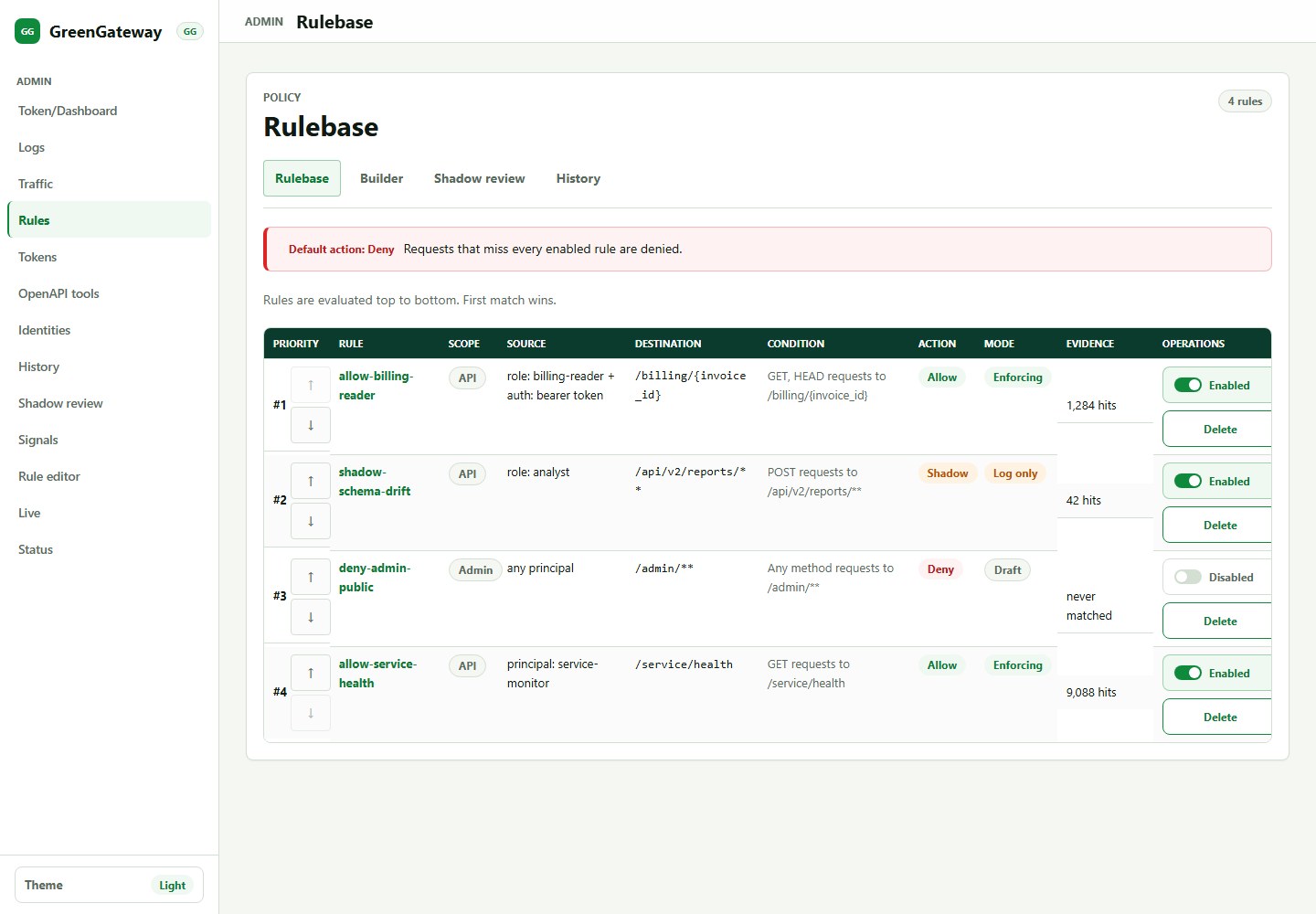Open Status in the sidebar
1316x914 pixels.
click(x=110, y=549)
